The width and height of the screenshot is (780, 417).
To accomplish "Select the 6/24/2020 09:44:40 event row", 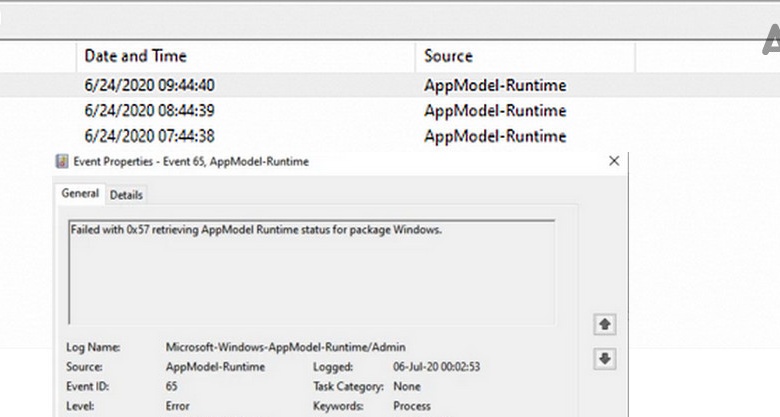I will (x=149, y=85).
